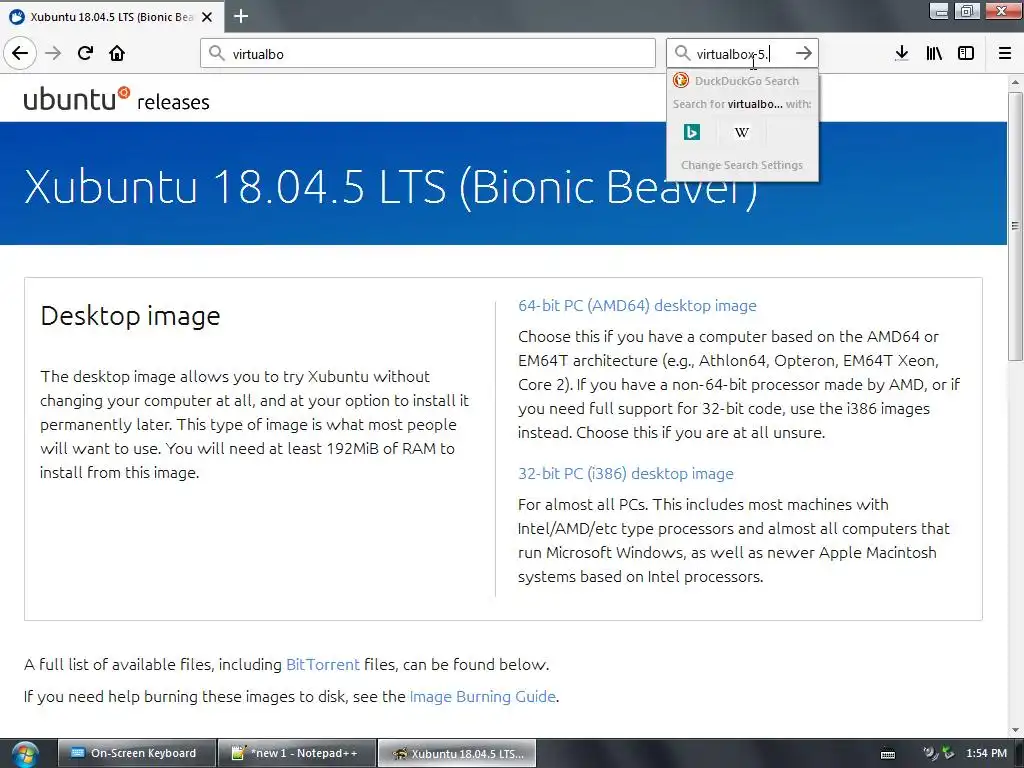Toggle the sidebar view icon

tap(966, 53)
